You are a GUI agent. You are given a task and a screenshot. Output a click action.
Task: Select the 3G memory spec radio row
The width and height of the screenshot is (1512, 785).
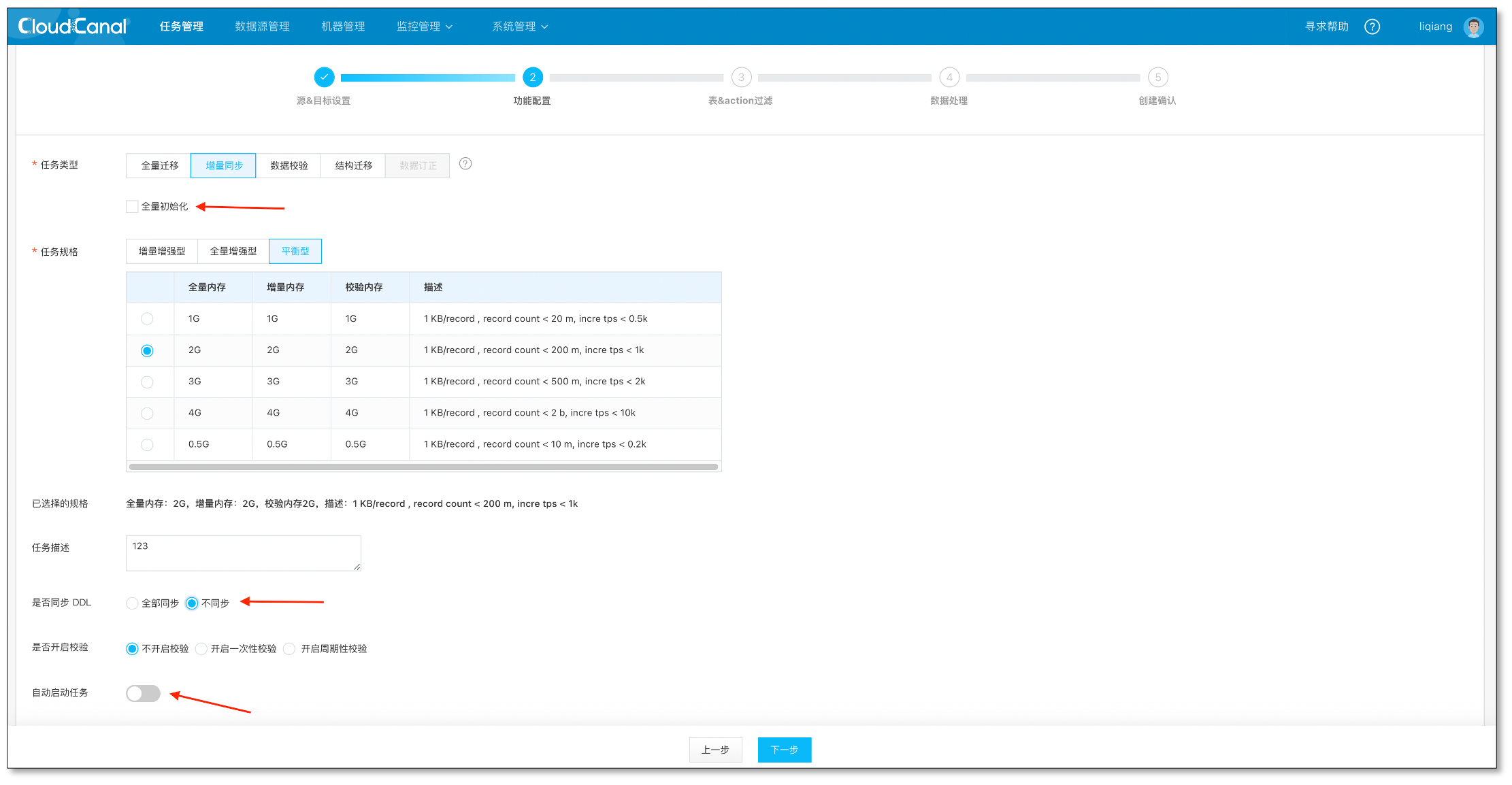point(147,382)
